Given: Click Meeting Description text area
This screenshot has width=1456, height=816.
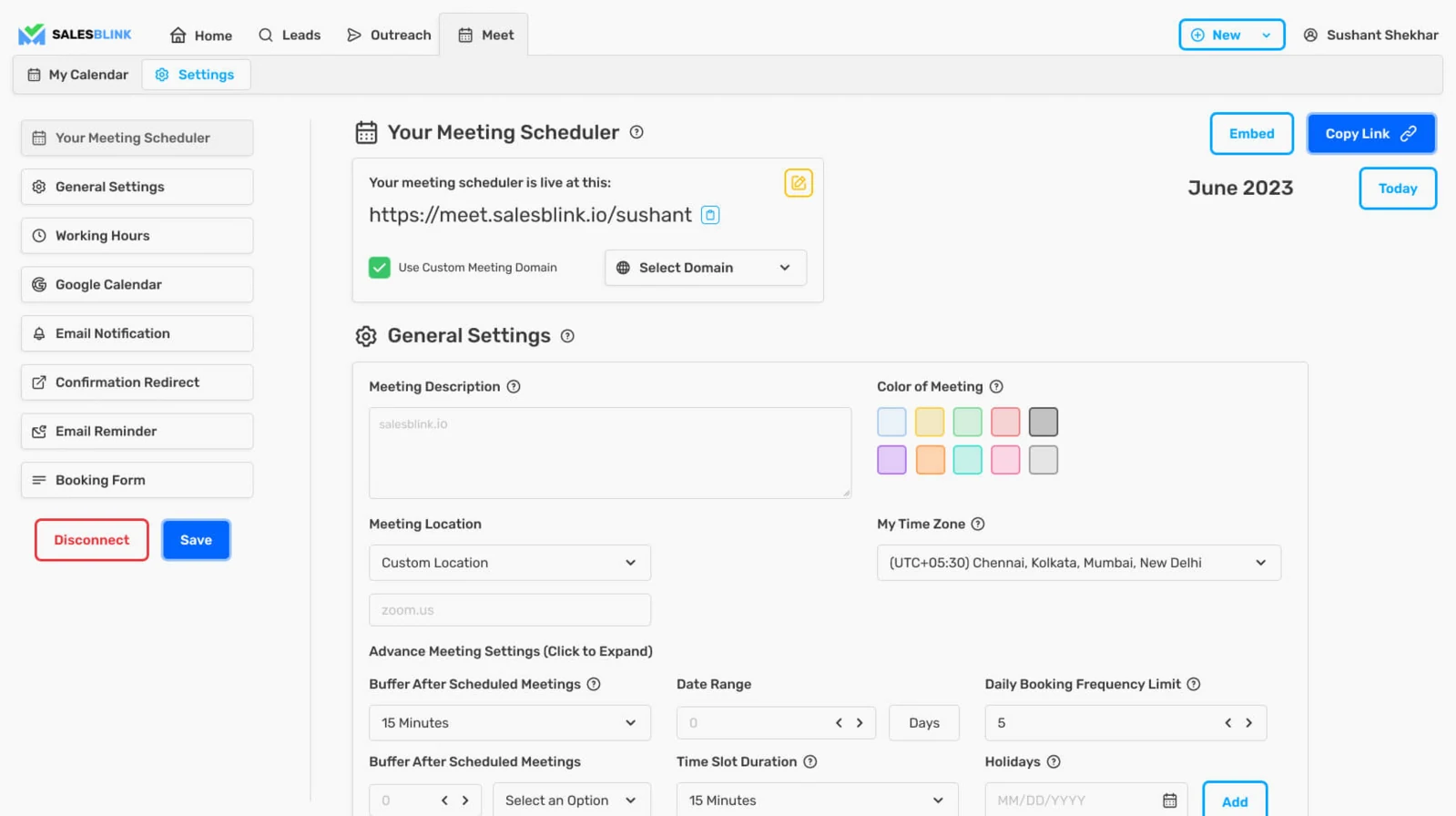Looking at the screenshot, I should point(610,453).
